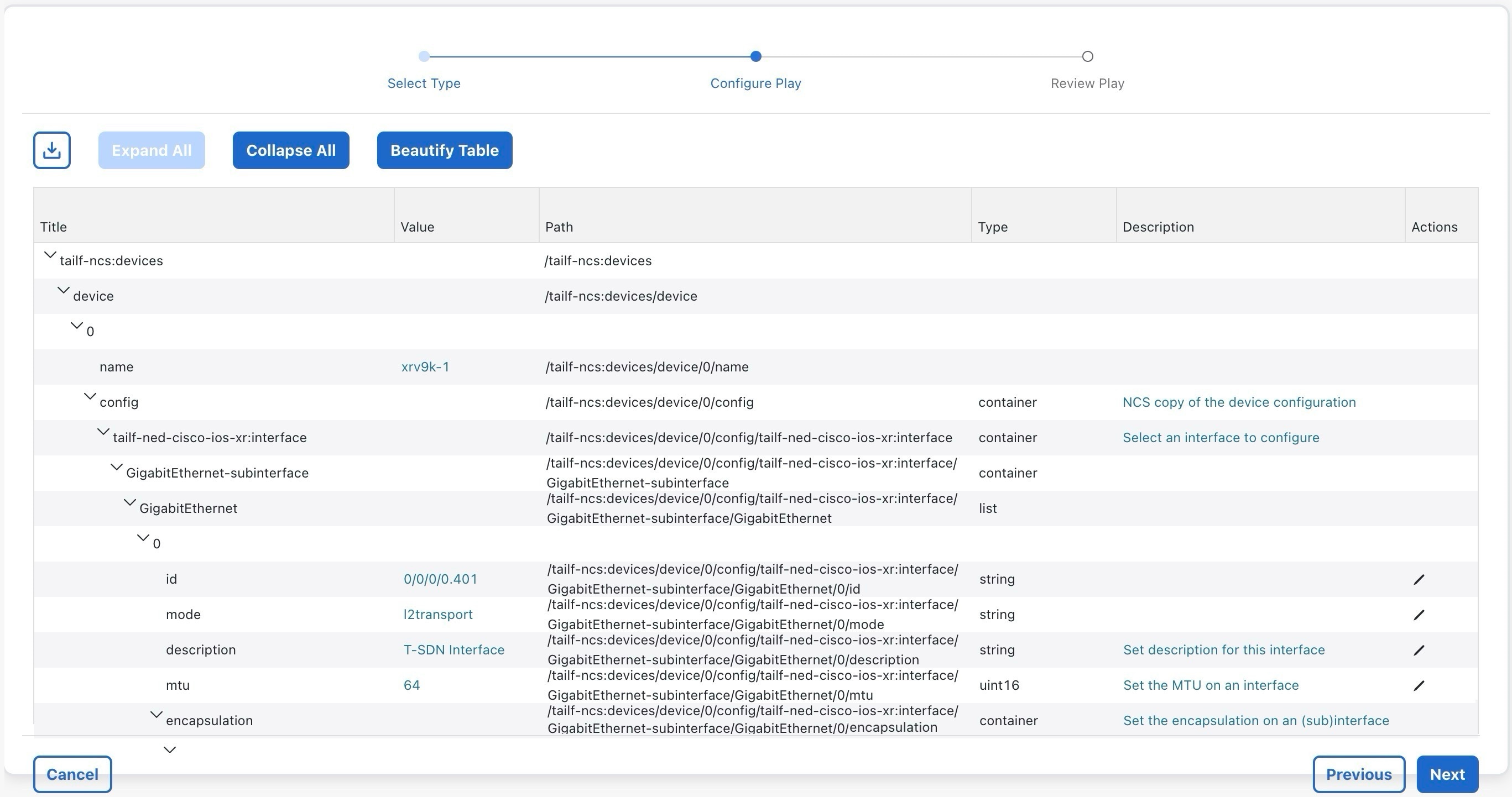
Task: Collapse the GigabitEthernet list node
Action: (x=130, y=502)
